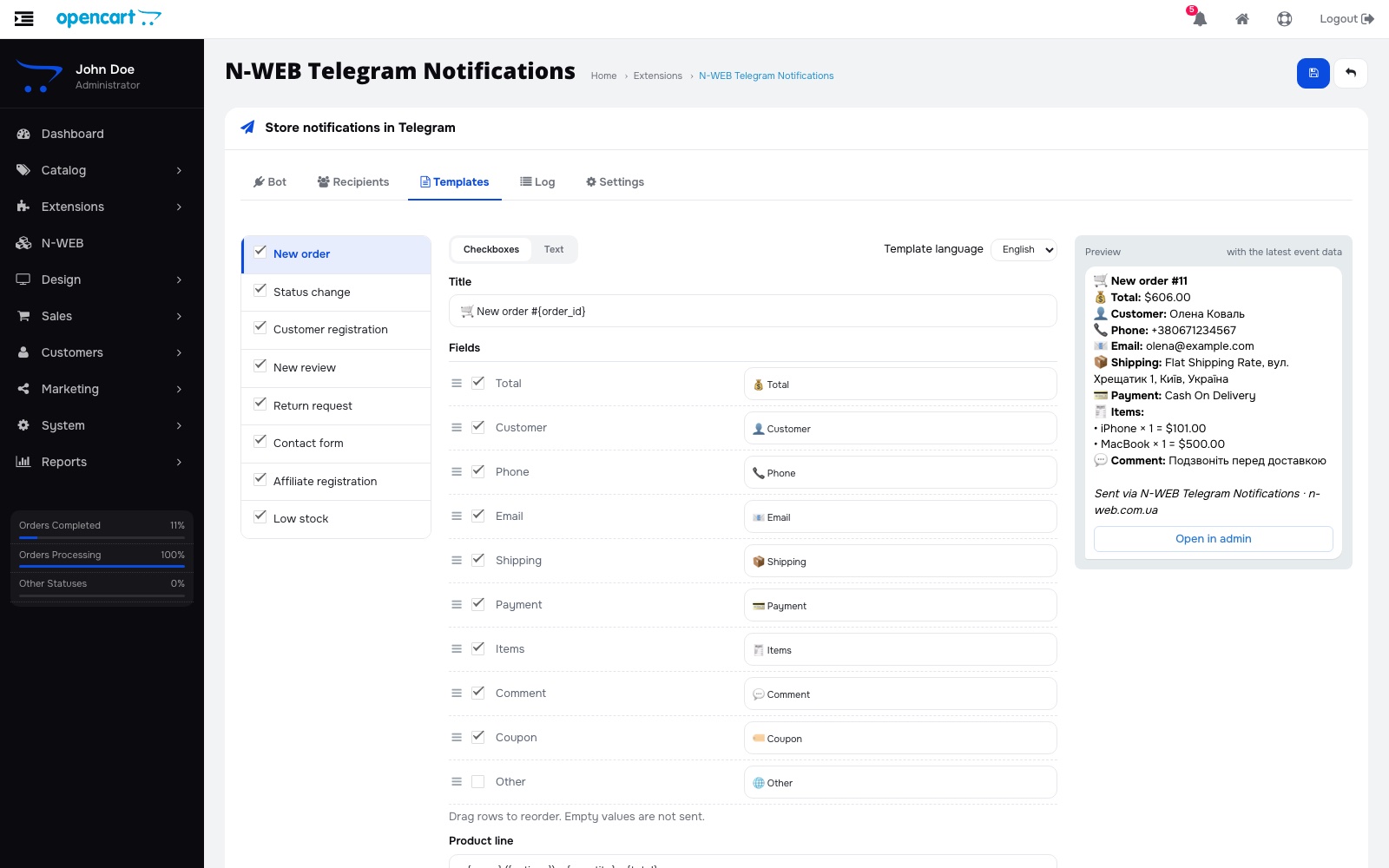Edit the Shipping label input field

point(900,561)
